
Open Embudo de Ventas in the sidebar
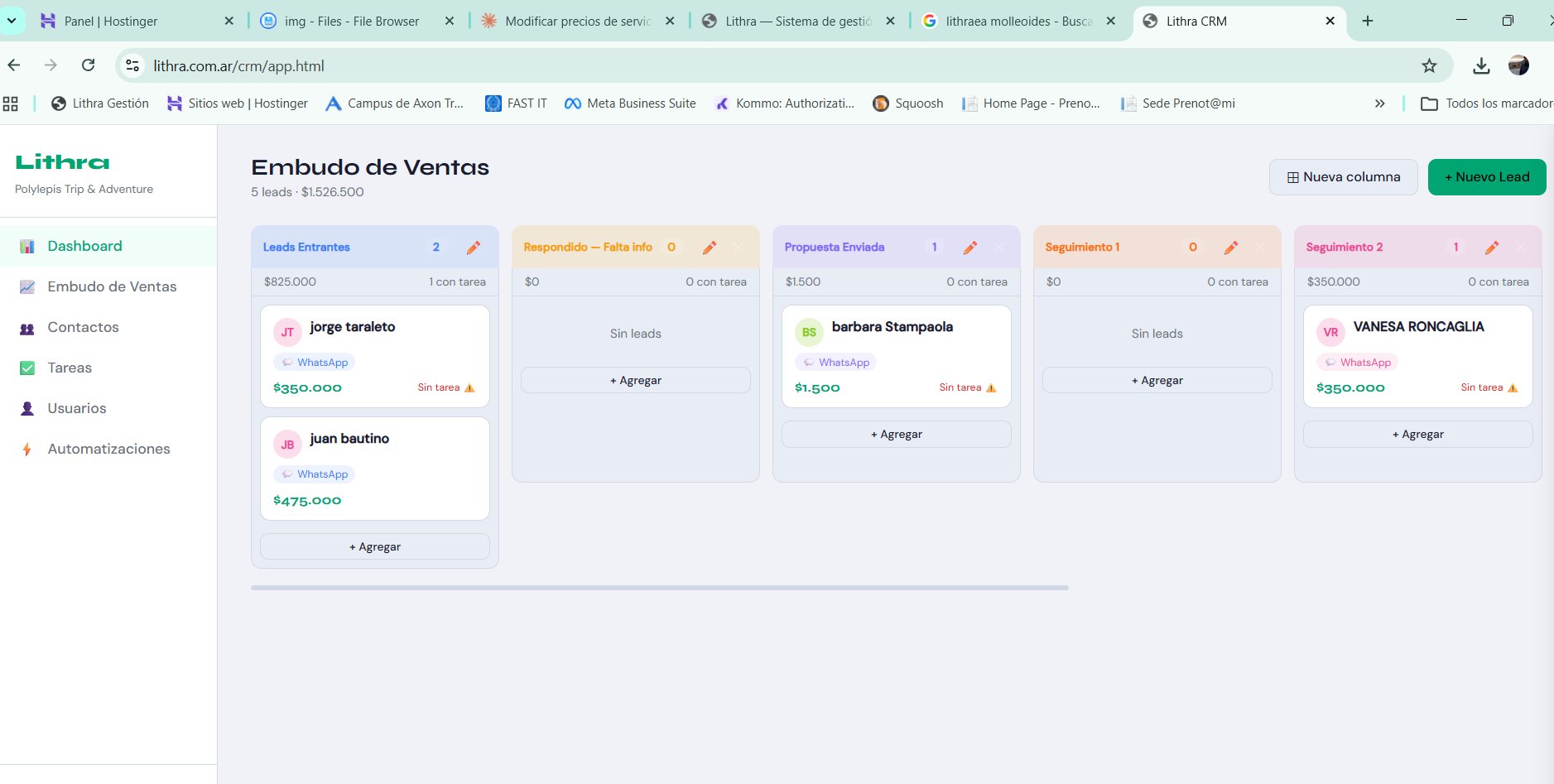coord(108,286)
